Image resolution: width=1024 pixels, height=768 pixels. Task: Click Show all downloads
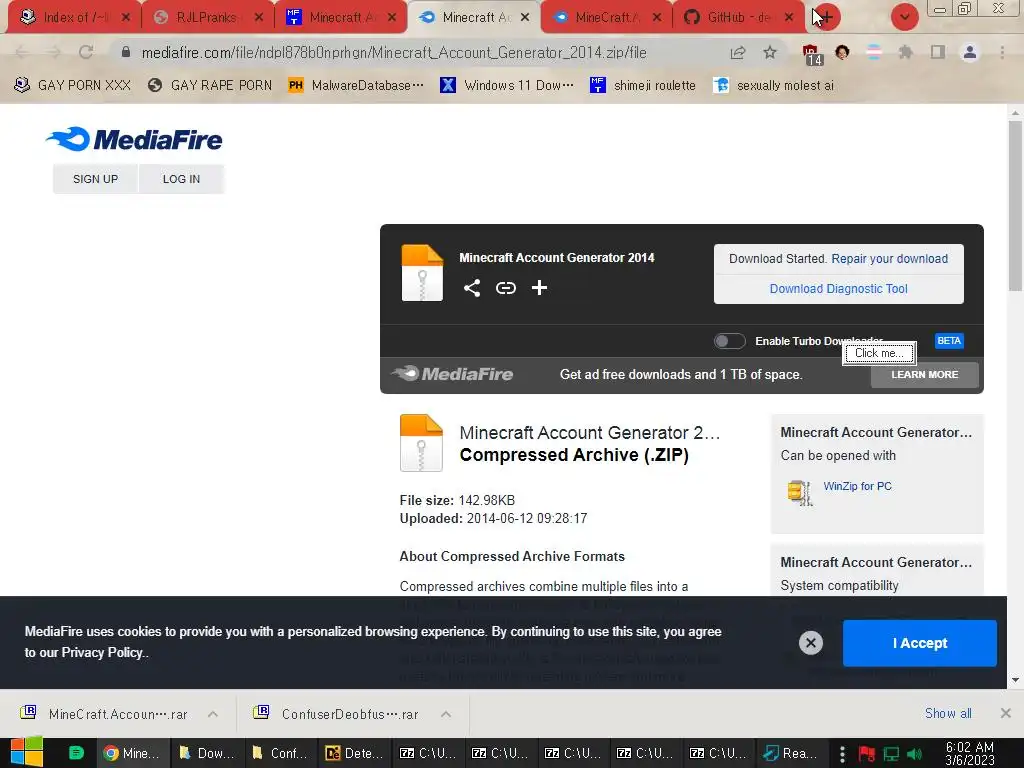coord(948,713)
